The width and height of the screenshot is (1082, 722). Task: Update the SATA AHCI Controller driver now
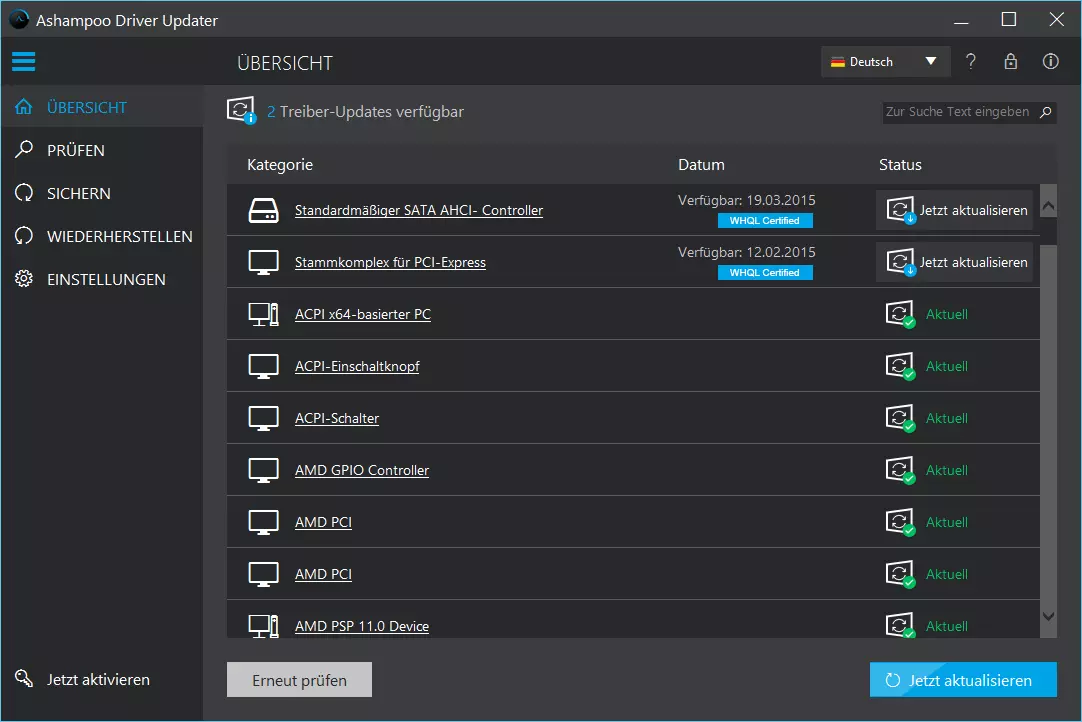[954, 210]
